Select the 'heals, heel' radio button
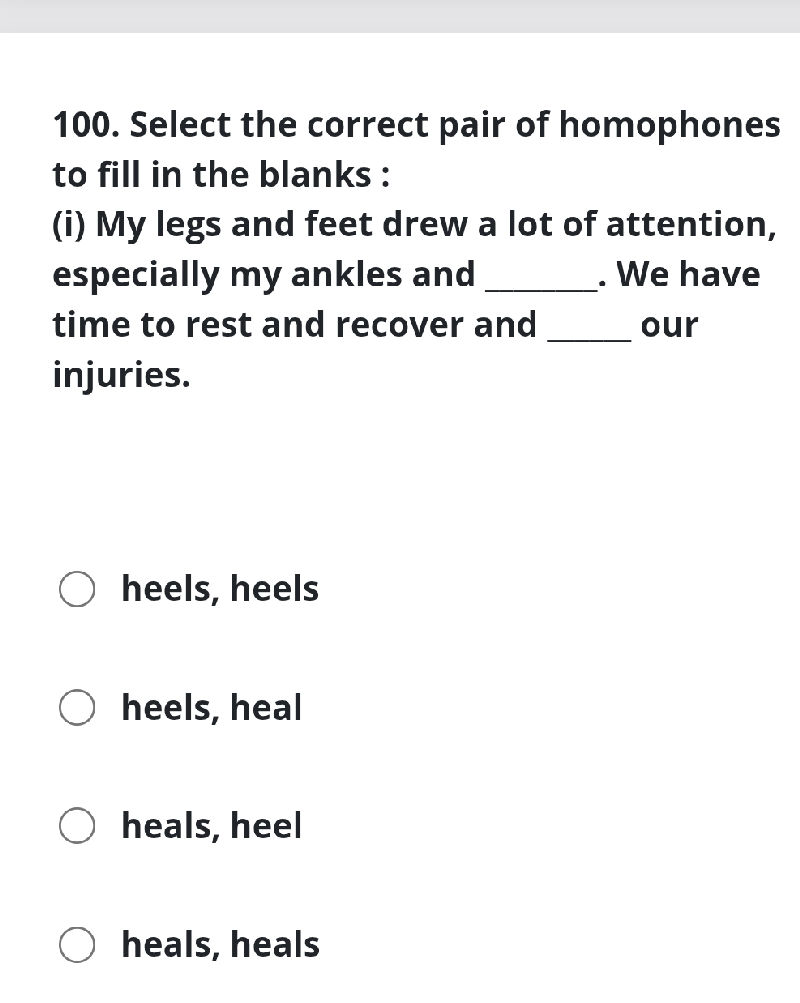This screenshot has height=1003, width=800. (76, 826)
